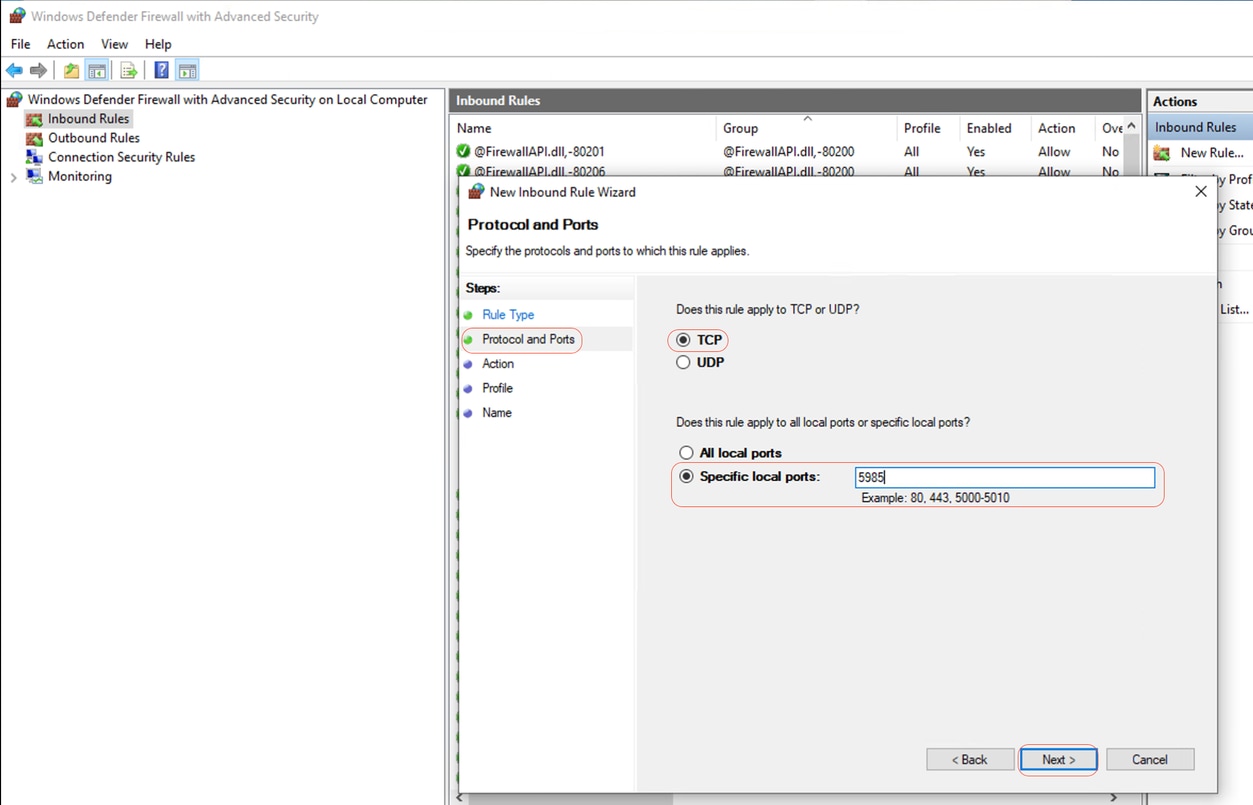This screenshot has width=1253, height=805.
Task: Click Group cell @FirewallAPI.dll,-80200 of first rule
Action: (789, 152)
